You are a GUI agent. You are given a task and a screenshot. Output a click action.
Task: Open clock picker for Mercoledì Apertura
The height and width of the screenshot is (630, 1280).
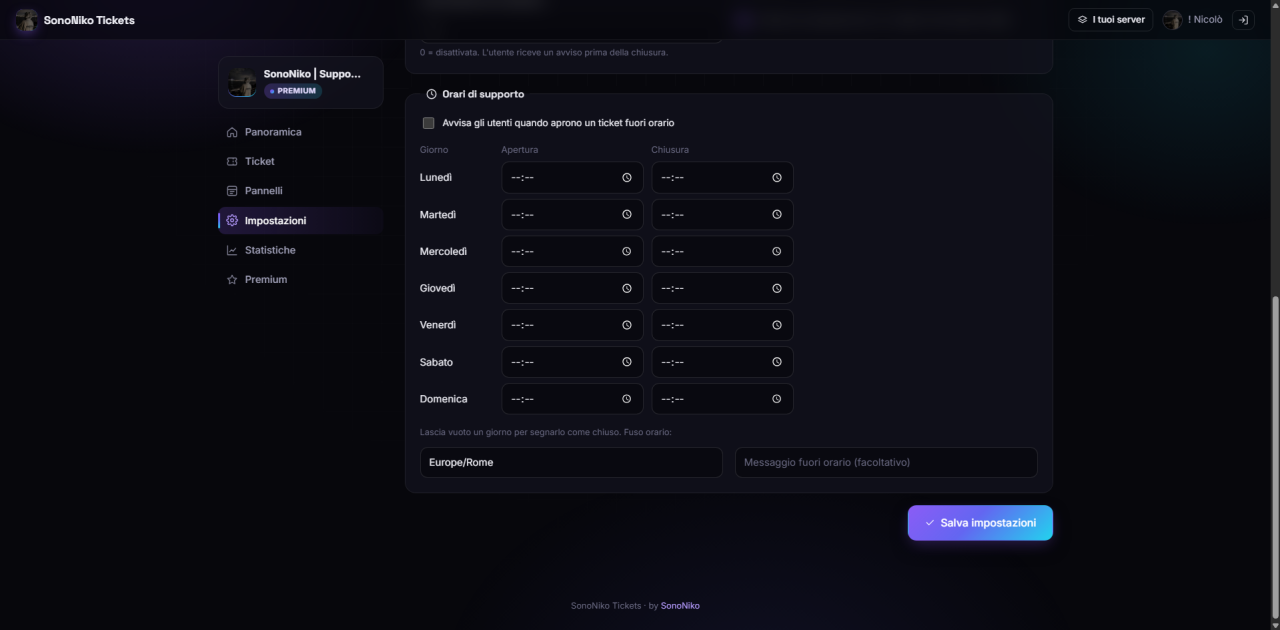(x=627, y=251)
